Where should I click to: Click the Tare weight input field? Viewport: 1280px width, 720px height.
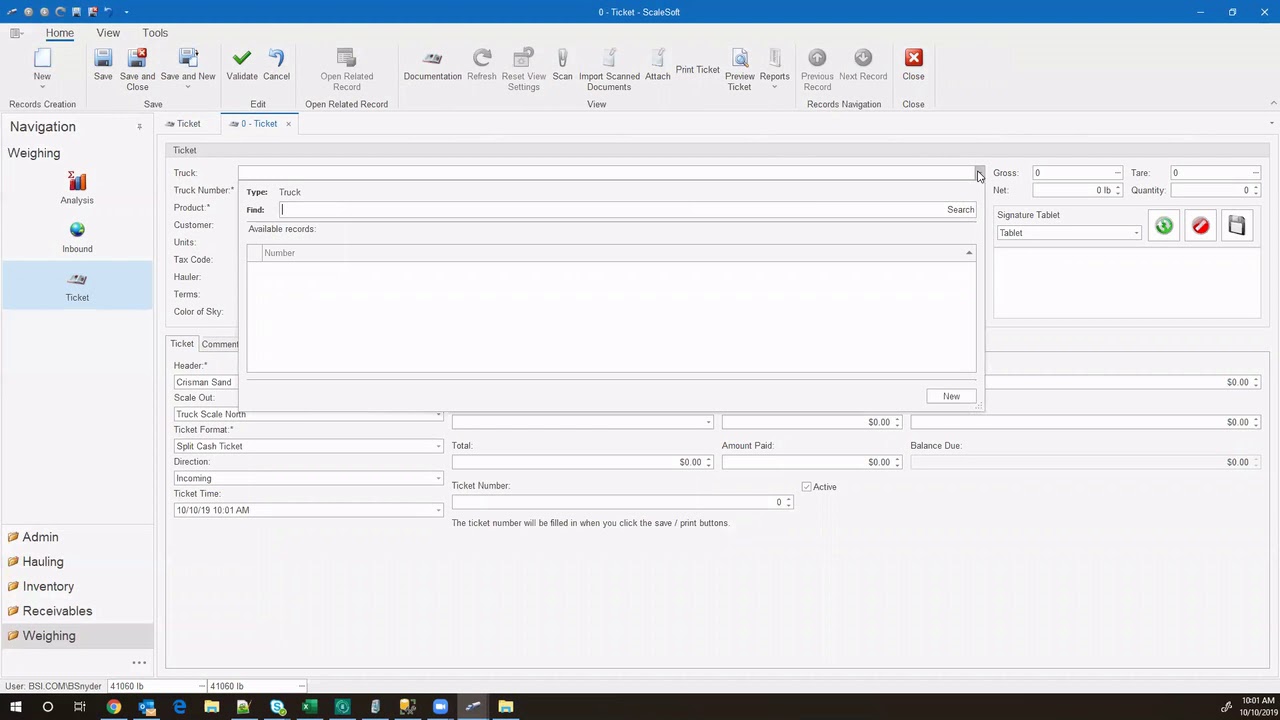(x=1216, y=173)
